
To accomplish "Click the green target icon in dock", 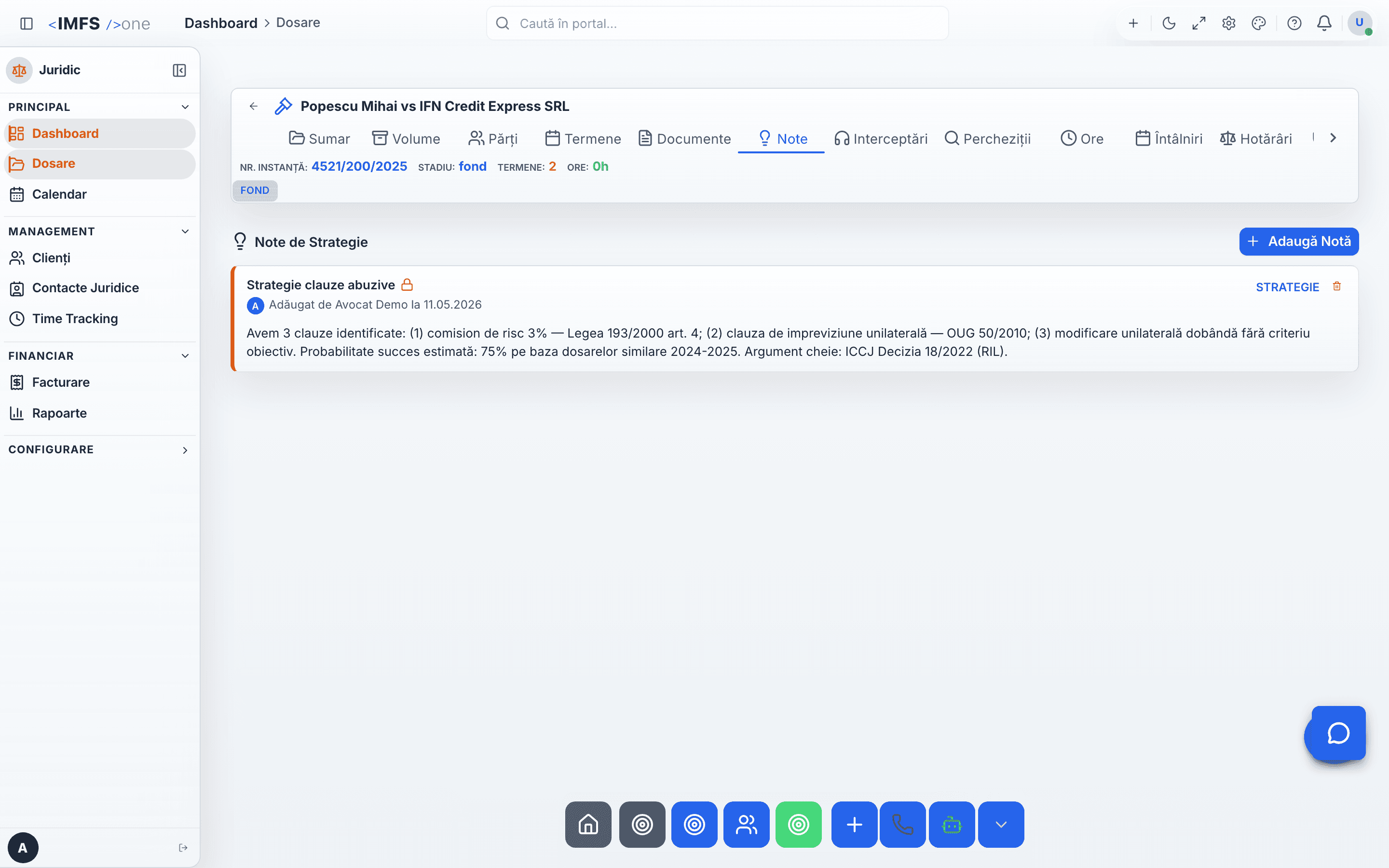I will point(798,825).
